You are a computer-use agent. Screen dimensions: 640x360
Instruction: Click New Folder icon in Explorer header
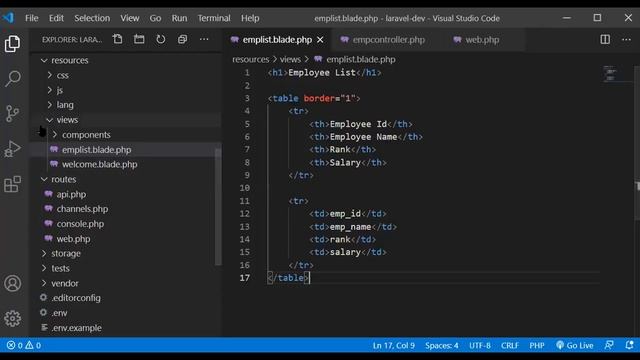[x=139, y=39]
